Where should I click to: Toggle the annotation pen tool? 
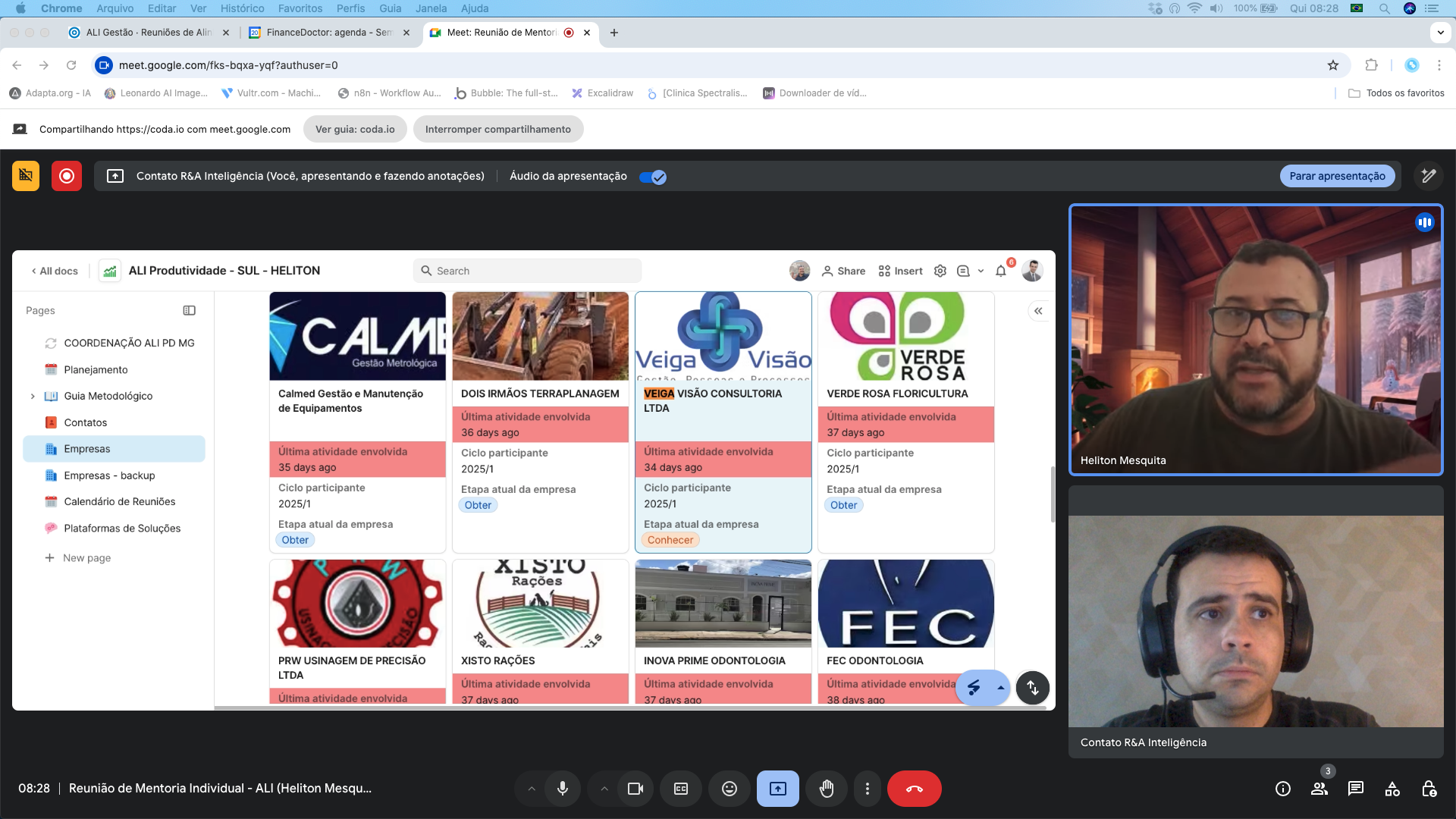click(x=1429, y=176)
